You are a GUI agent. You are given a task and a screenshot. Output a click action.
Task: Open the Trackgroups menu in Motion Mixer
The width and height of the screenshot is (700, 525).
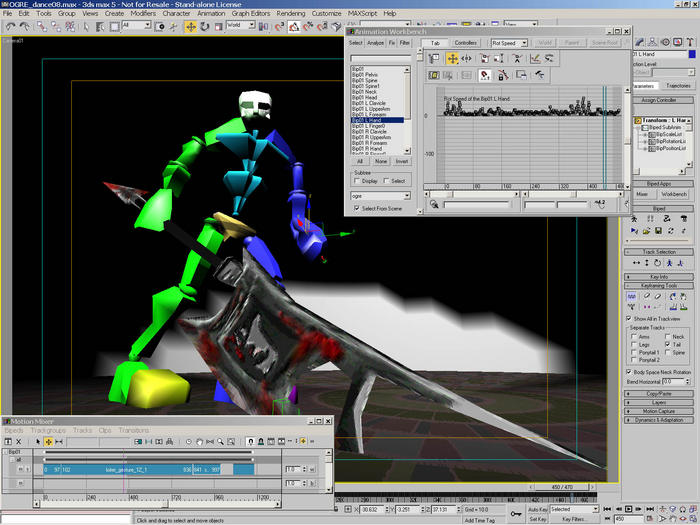pyautogui.click(x=48, y=430)
